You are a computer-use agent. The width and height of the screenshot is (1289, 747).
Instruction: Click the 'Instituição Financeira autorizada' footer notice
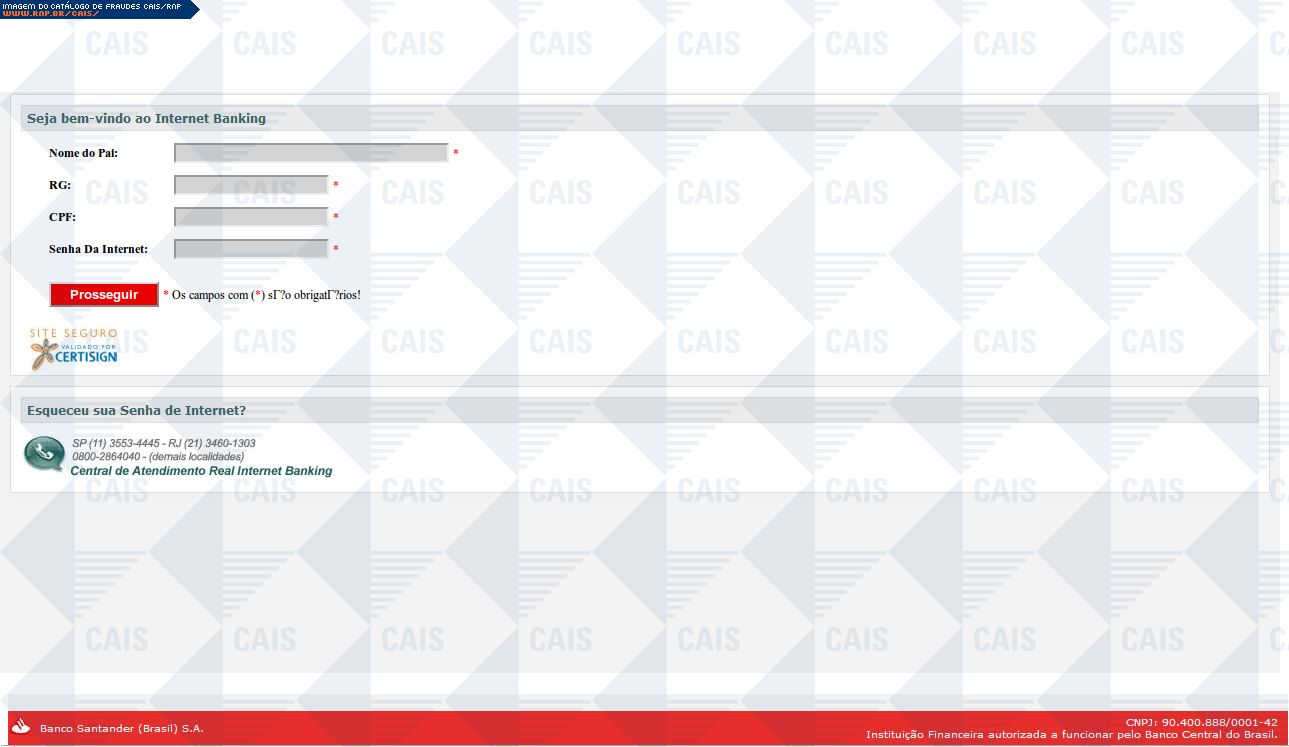pyautogui.click(x=1071, y=735)
